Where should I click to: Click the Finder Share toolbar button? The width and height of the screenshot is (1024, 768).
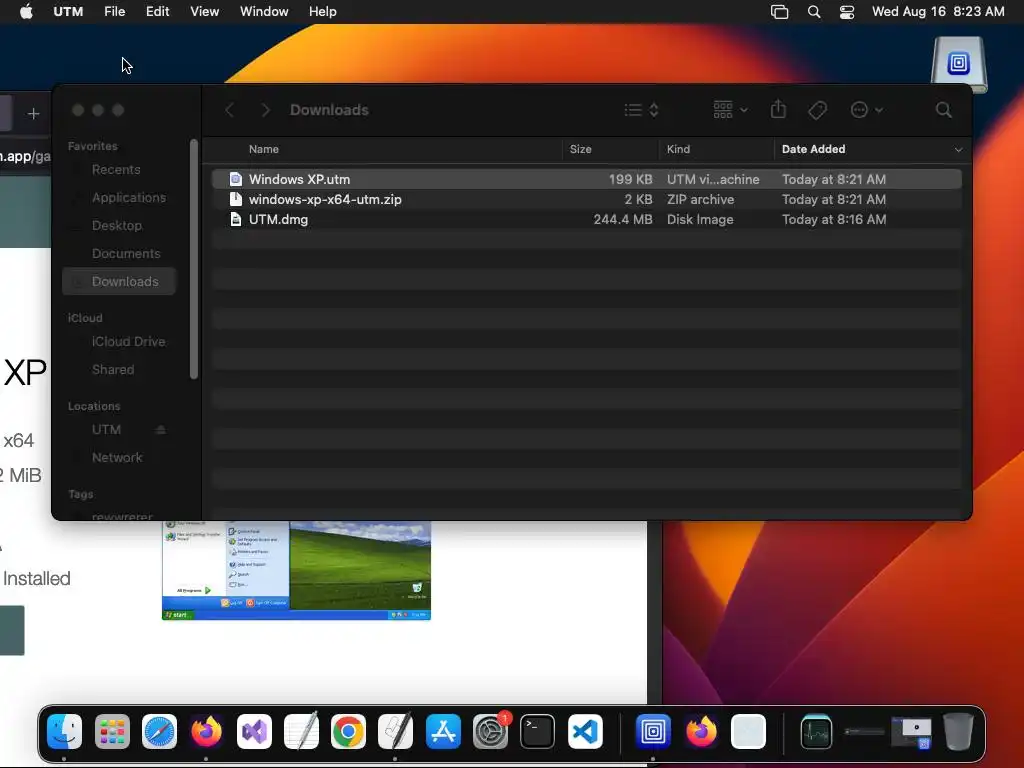point(778,109)
